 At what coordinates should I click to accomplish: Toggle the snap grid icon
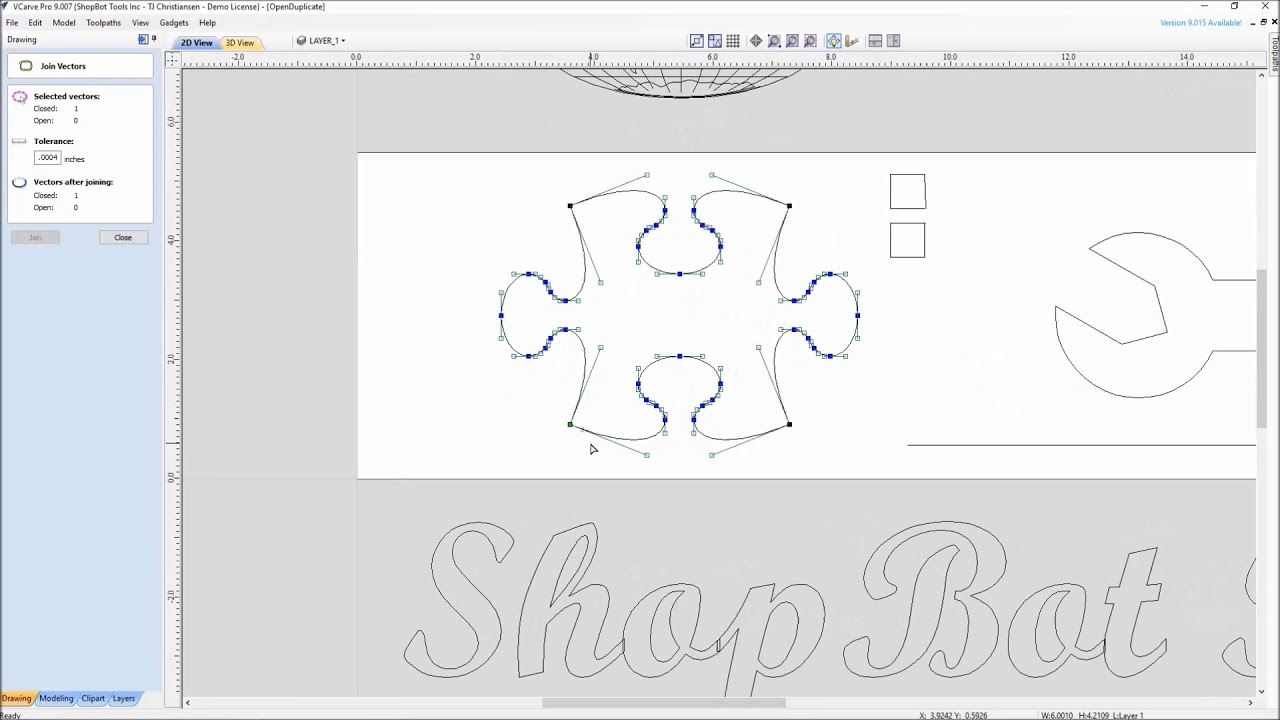coord(733,41)
